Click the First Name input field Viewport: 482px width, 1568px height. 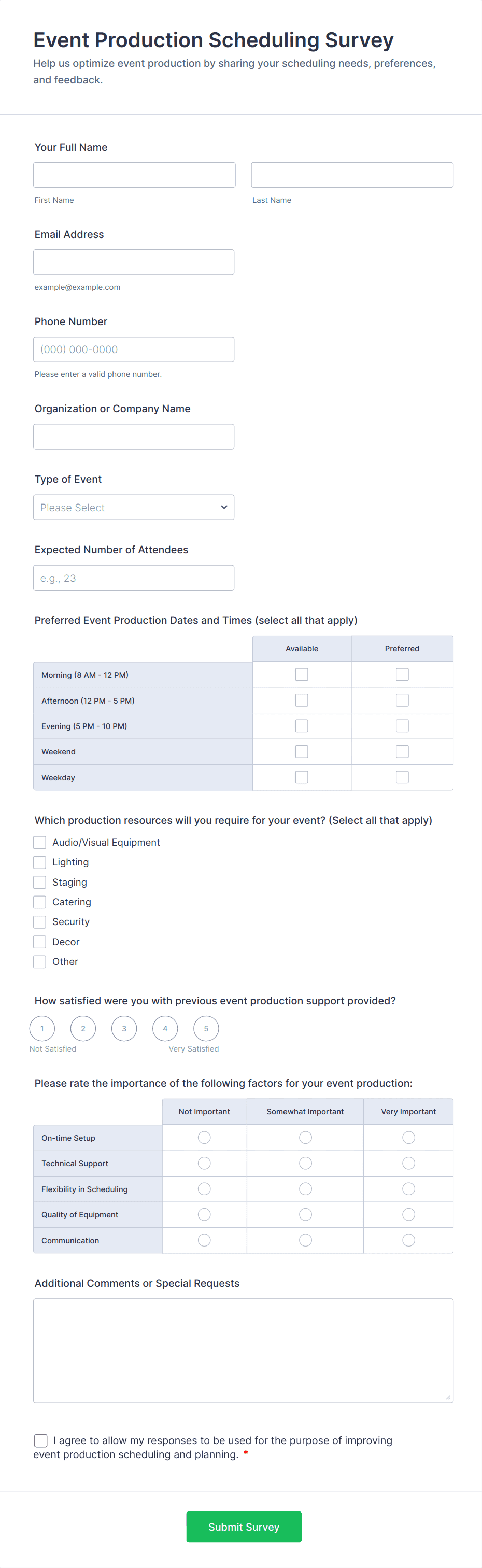(134, 175)
